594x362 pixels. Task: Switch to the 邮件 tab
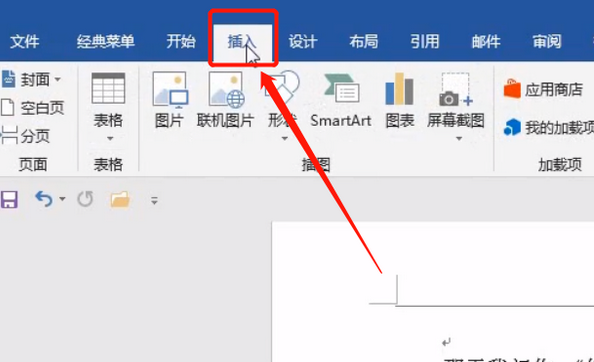[x=486, y=41]
